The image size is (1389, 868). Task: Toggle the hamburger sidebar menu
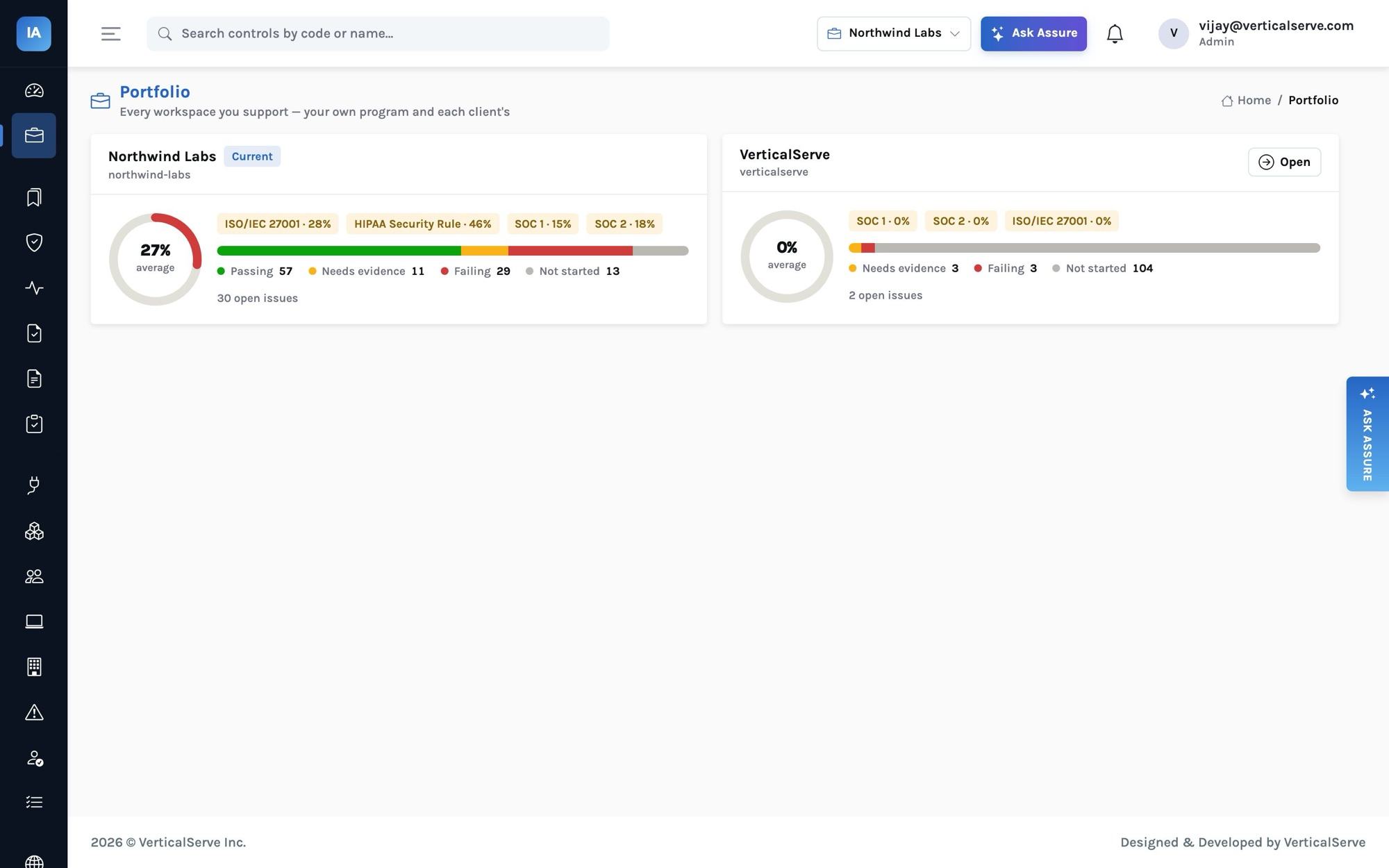click(111, 33)
